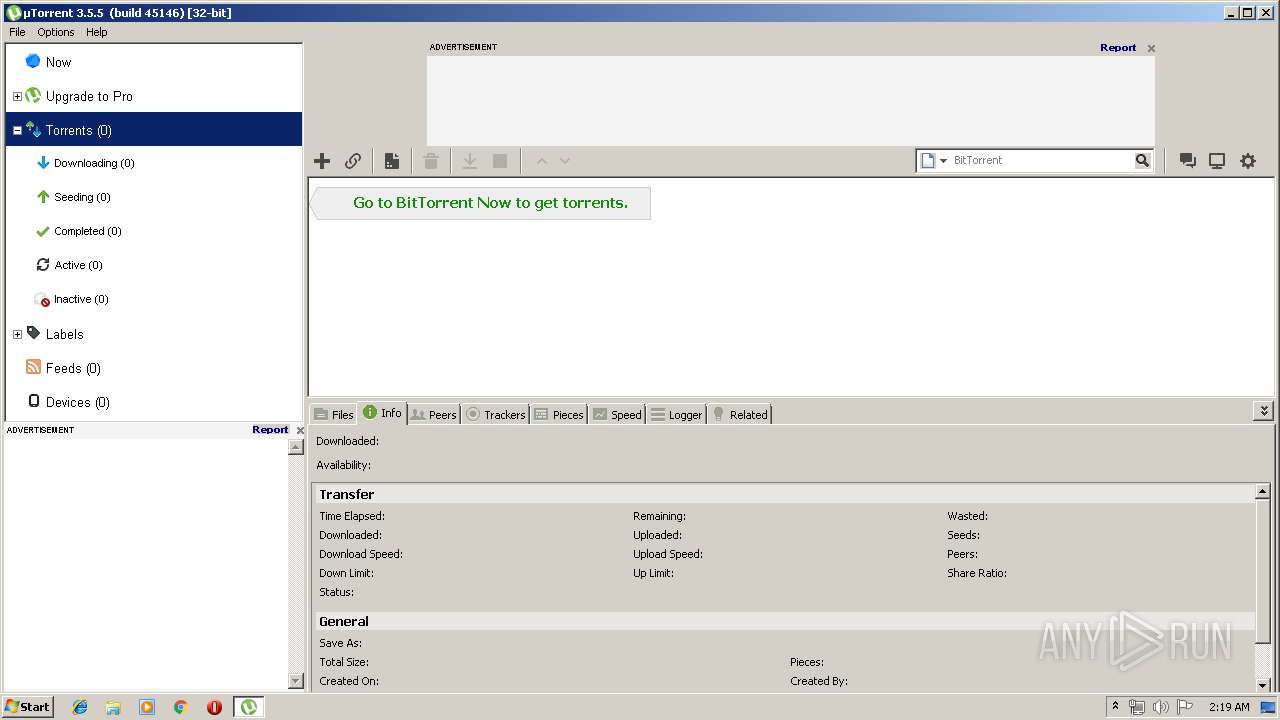Open the search provider dropdown arrow
This screenshot has height=720, width=1280.
943,161
